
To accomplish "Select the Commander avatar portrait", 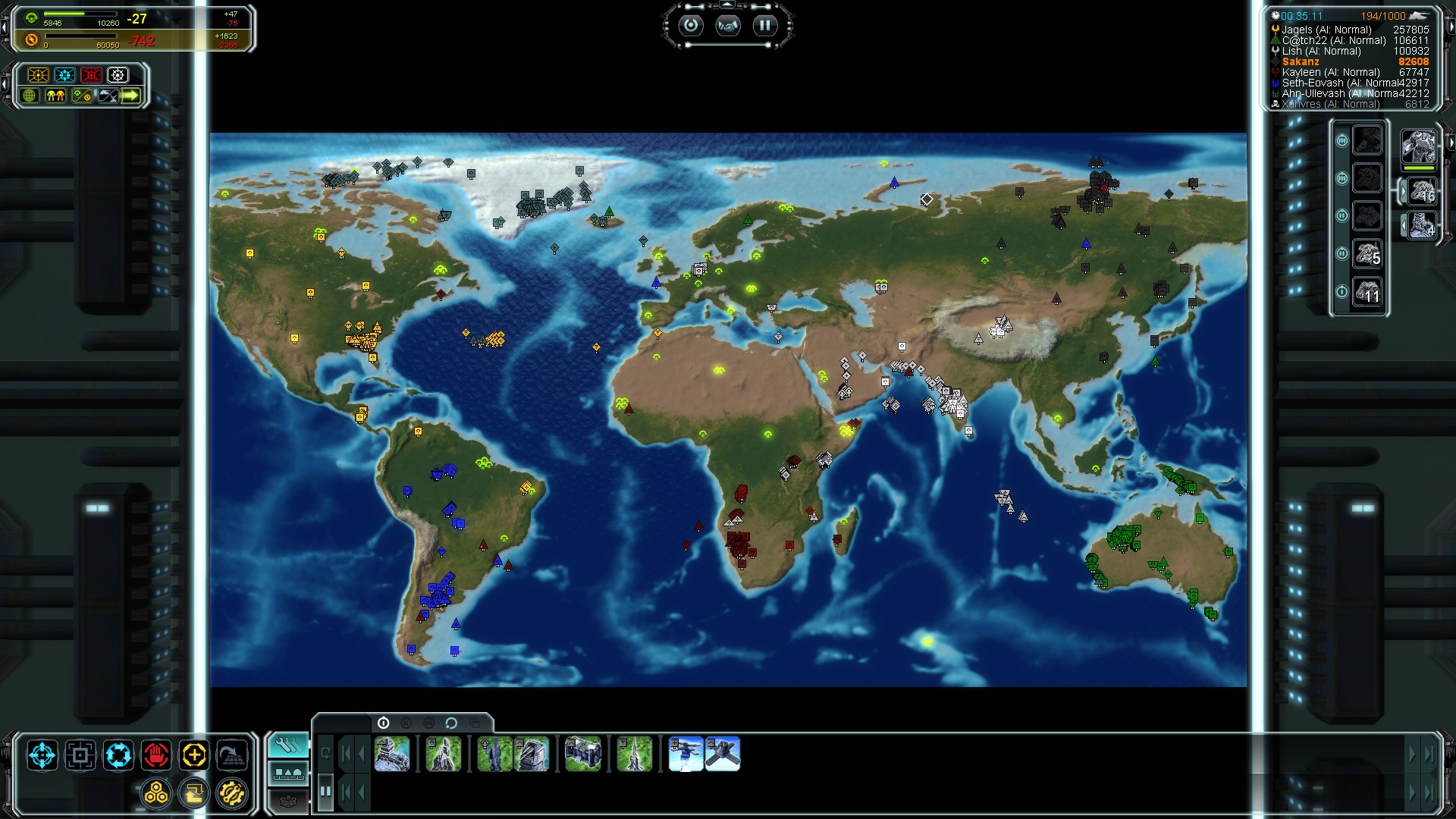I will (x=1418, y=145).
